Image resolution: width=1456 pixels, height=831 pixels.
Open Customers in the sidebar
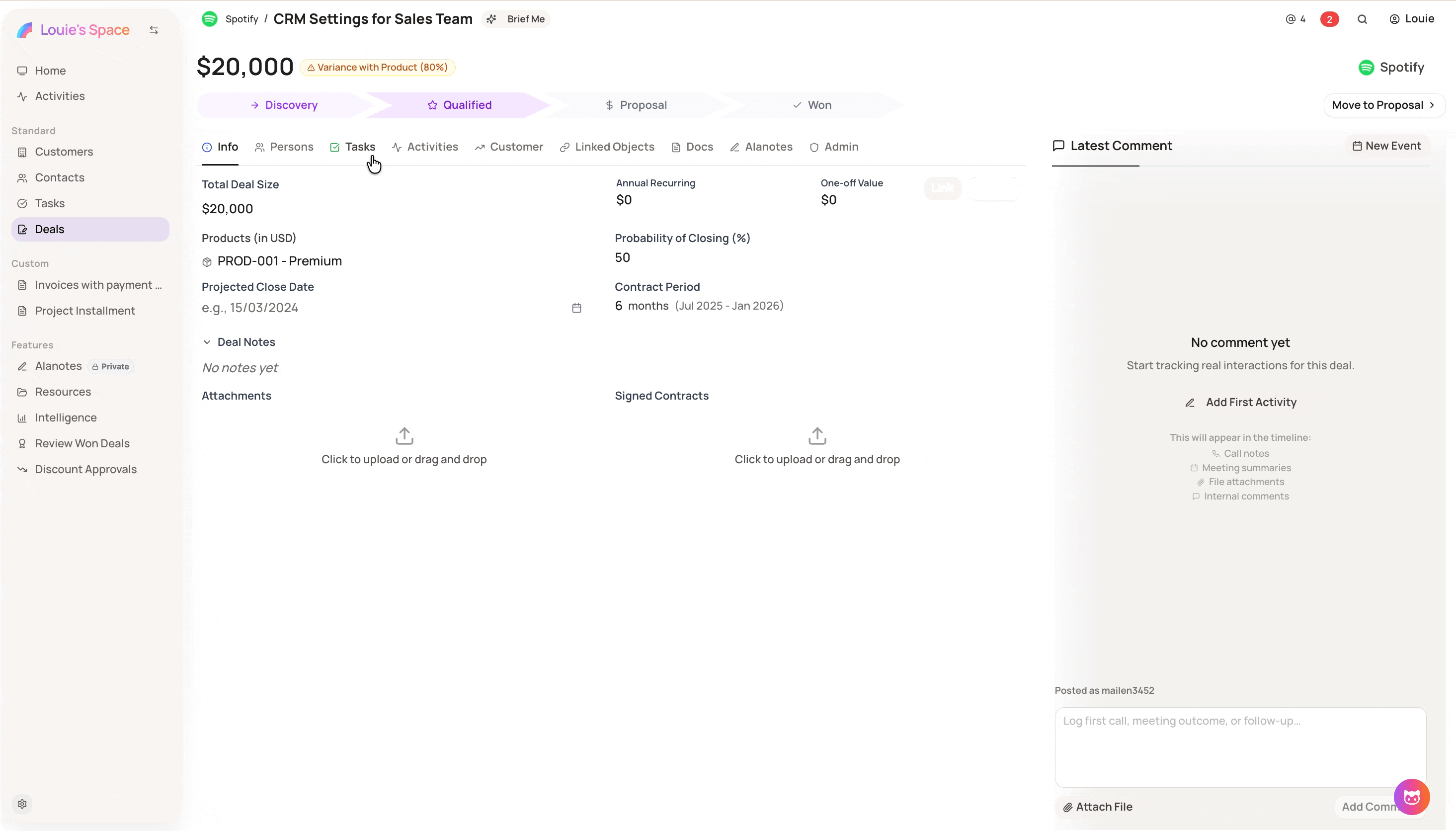click(90, 152)
